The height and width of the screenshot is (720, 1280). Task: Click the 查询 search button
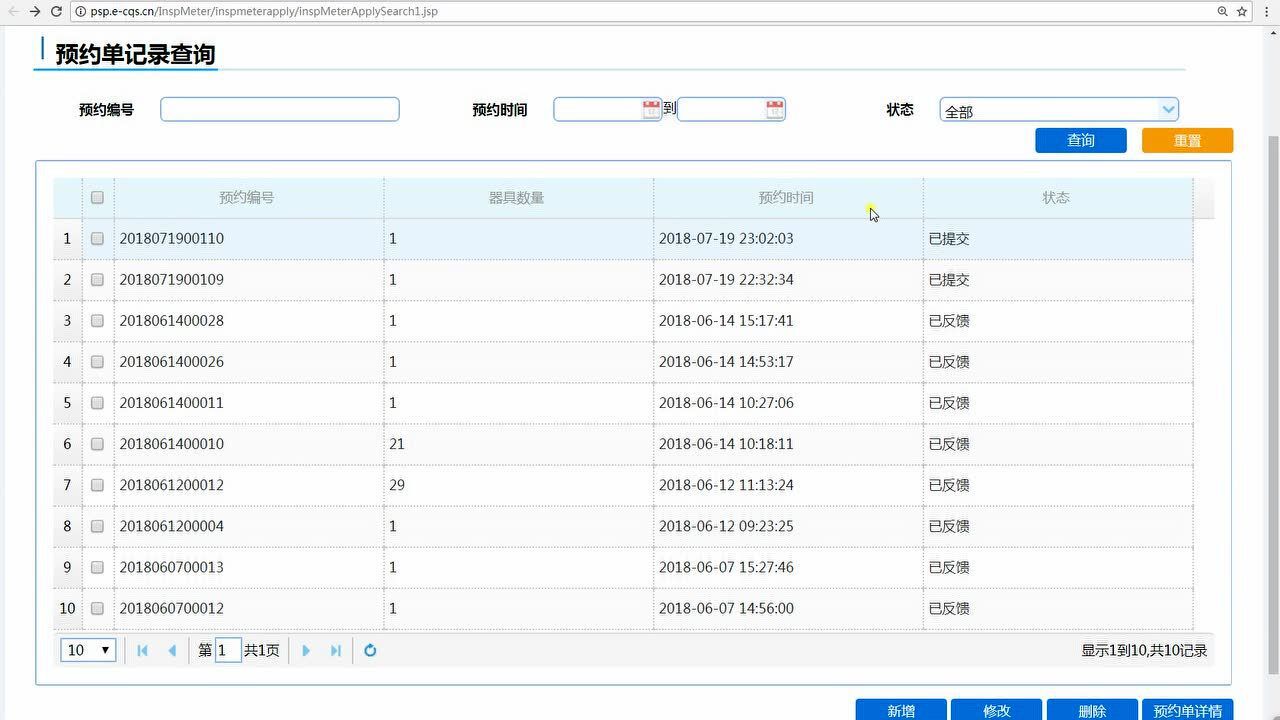[x=1081, y=140]
